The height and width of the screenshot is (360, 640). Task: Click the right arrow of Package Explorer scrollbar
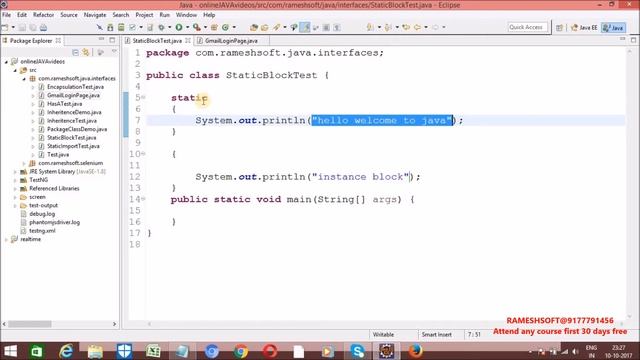coord(114,324)
